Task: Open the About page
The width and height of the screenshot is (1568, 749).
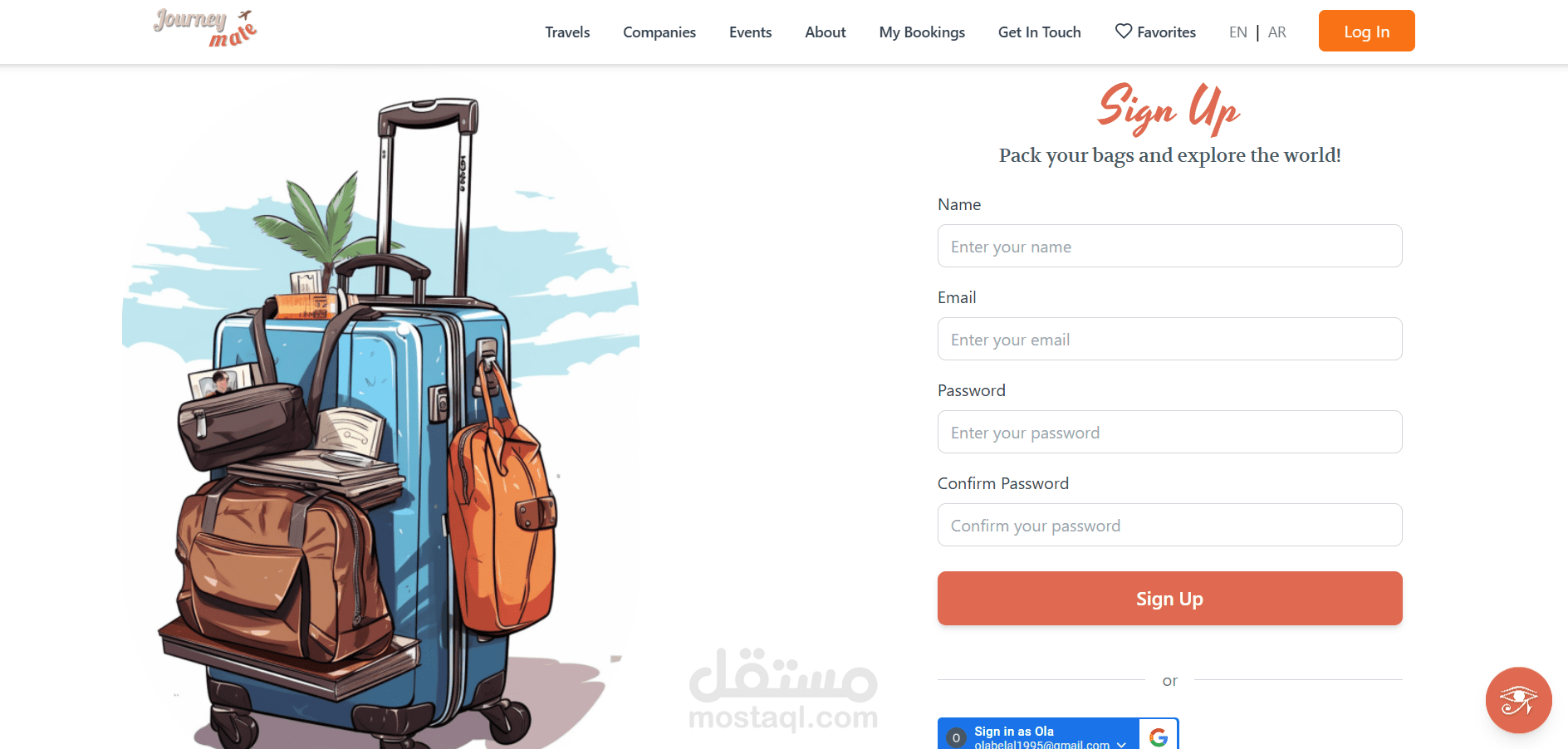Action: pyautogui.click(x=825, y=32)
